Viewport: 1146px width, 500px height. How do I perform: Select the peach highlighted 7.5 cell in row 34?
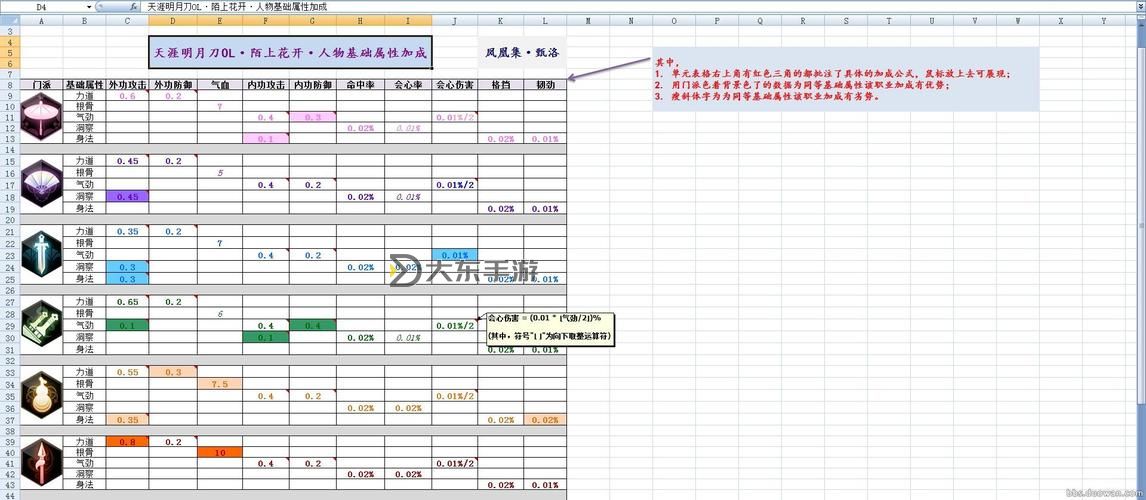[x=220, y=384]
